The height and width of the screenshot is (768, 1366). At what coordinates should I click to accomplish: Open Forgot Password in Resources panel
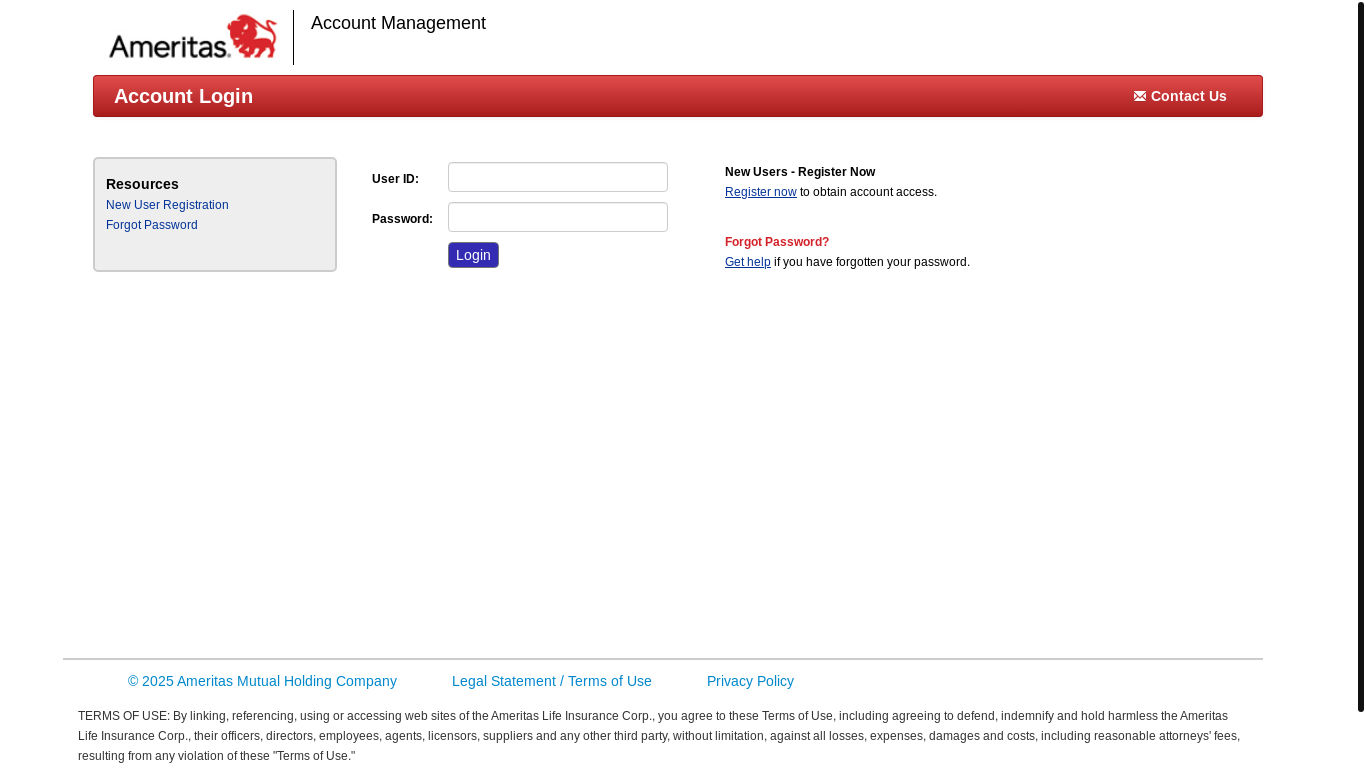152,225
